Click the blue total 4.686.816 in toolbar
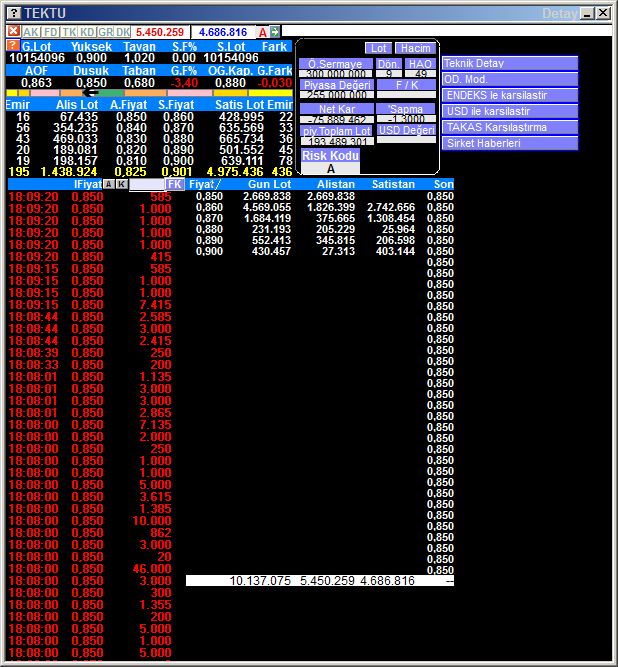This screenshot has width=618, height=667. [x=223, y=32]
